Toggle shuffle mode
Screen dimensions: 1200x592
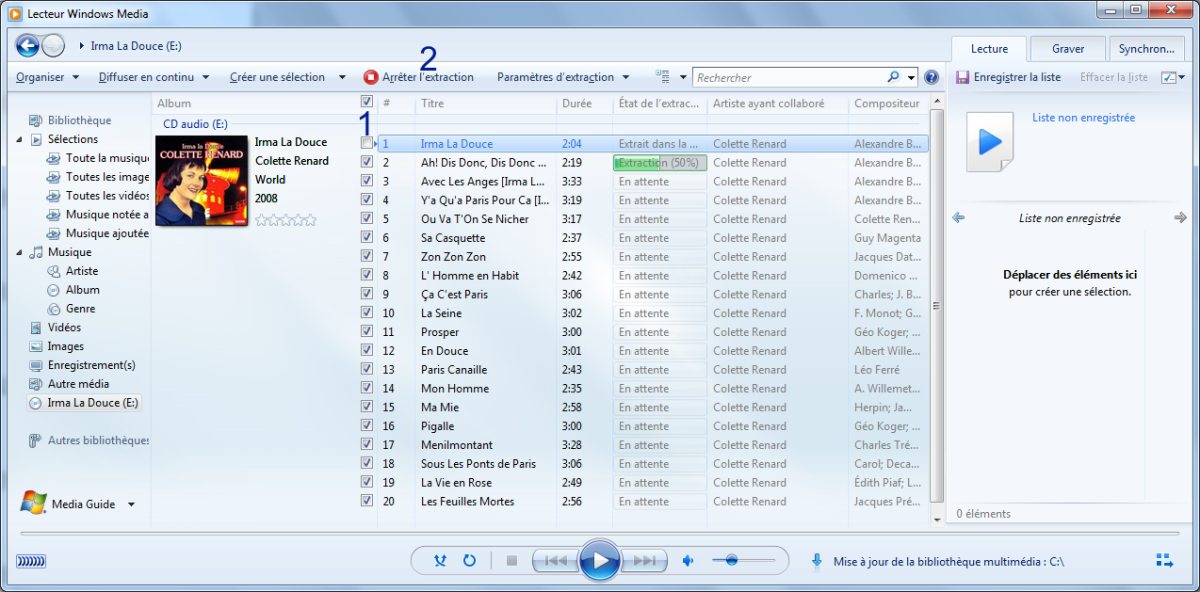pos(440,560)
